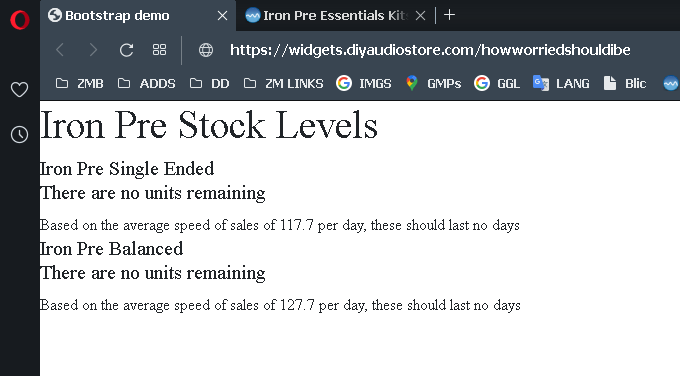Open Speed Dial start page grid
The width and height of the screenshot is (680, 376).
159,50
